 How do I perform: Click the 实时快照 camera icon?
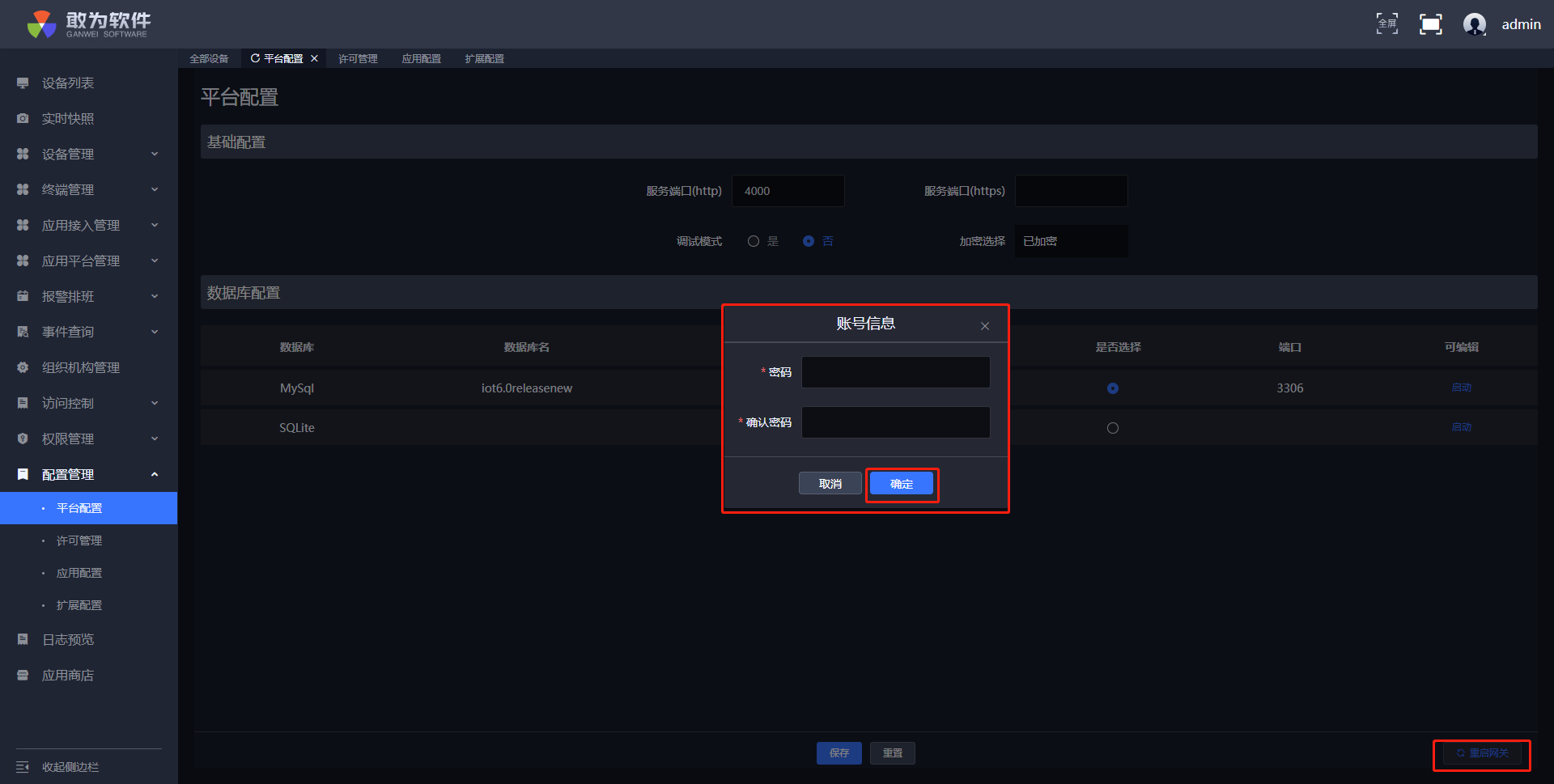[x=23, y=119]
